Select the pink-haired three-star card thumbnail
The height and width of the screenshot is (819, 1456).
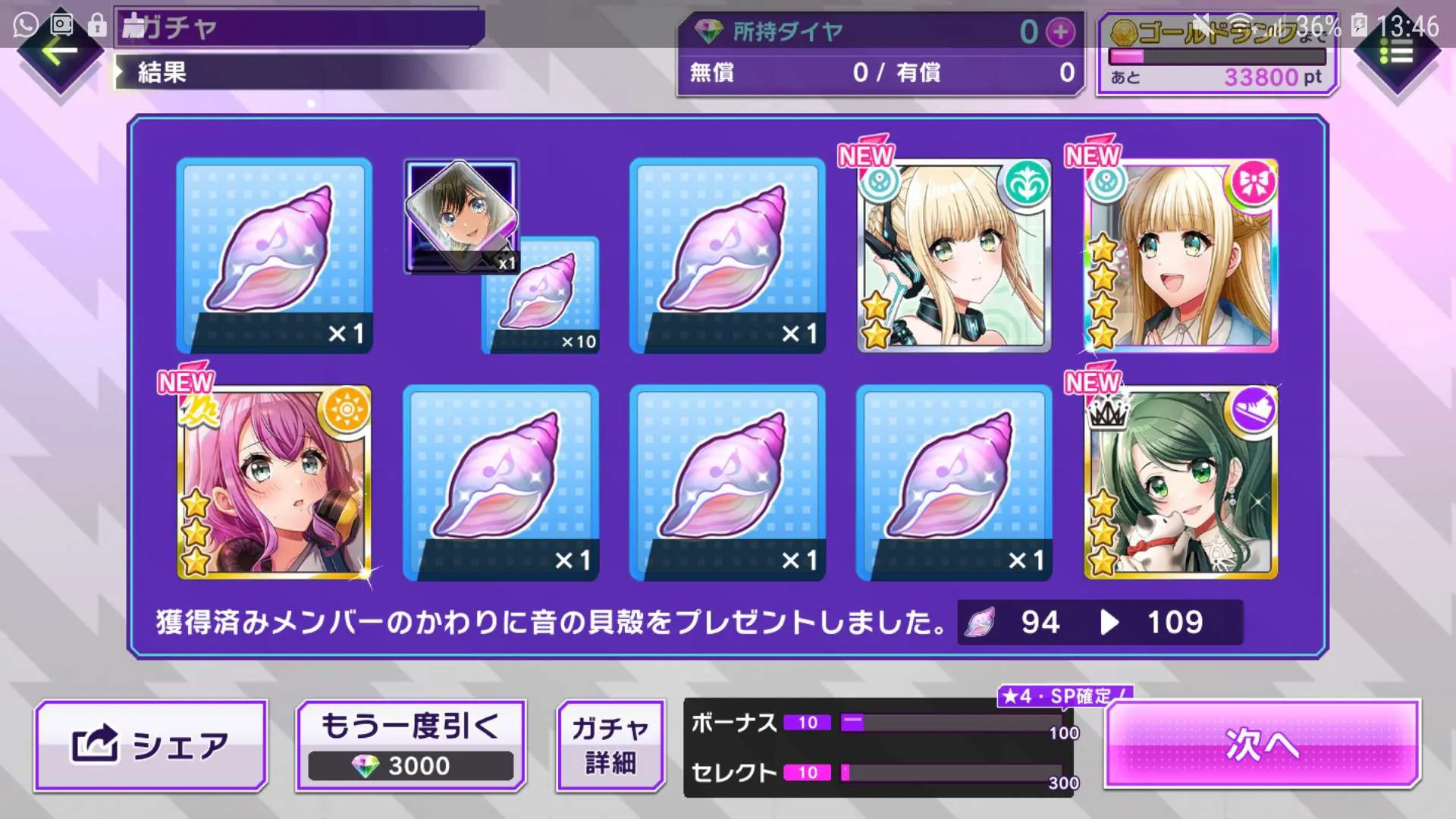pos(274,483)
